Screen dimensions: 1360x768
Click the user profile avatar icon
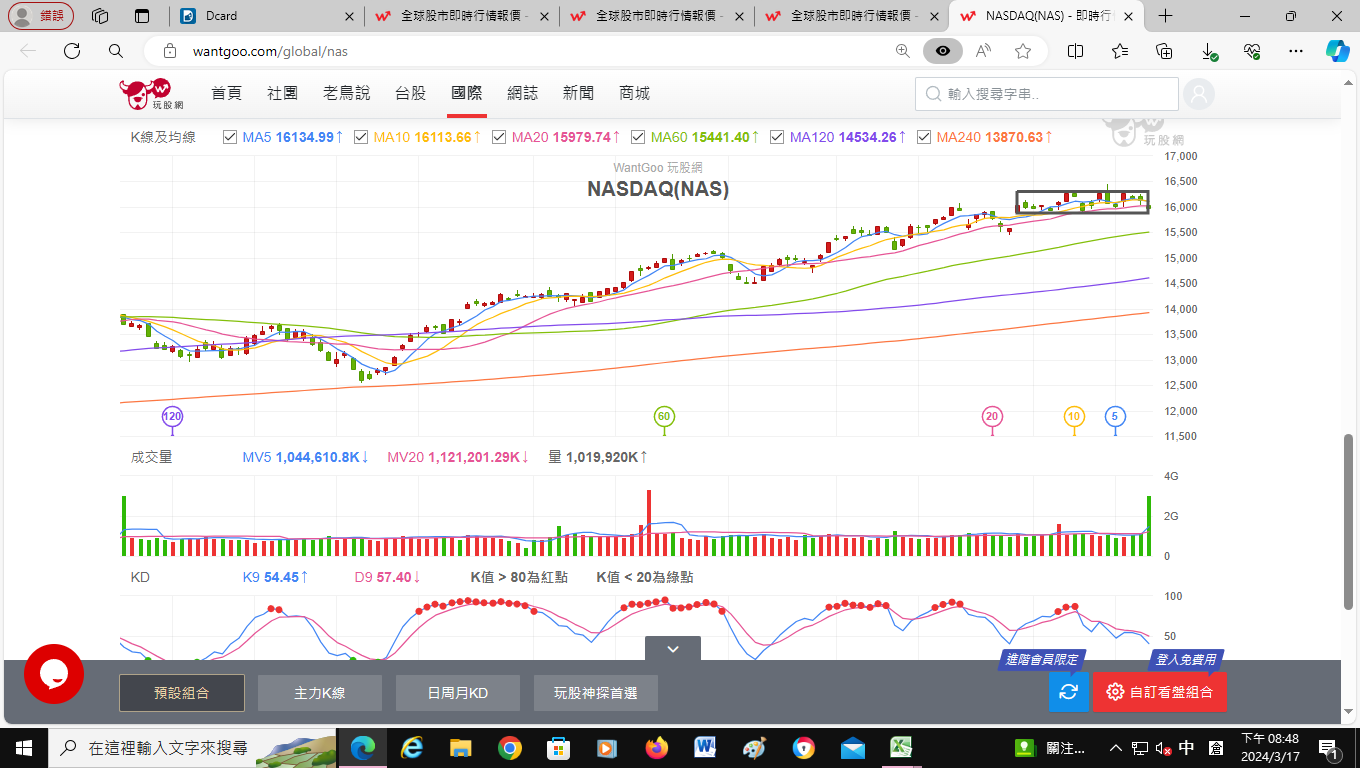pyautogui.click(x=1198, y=94)
